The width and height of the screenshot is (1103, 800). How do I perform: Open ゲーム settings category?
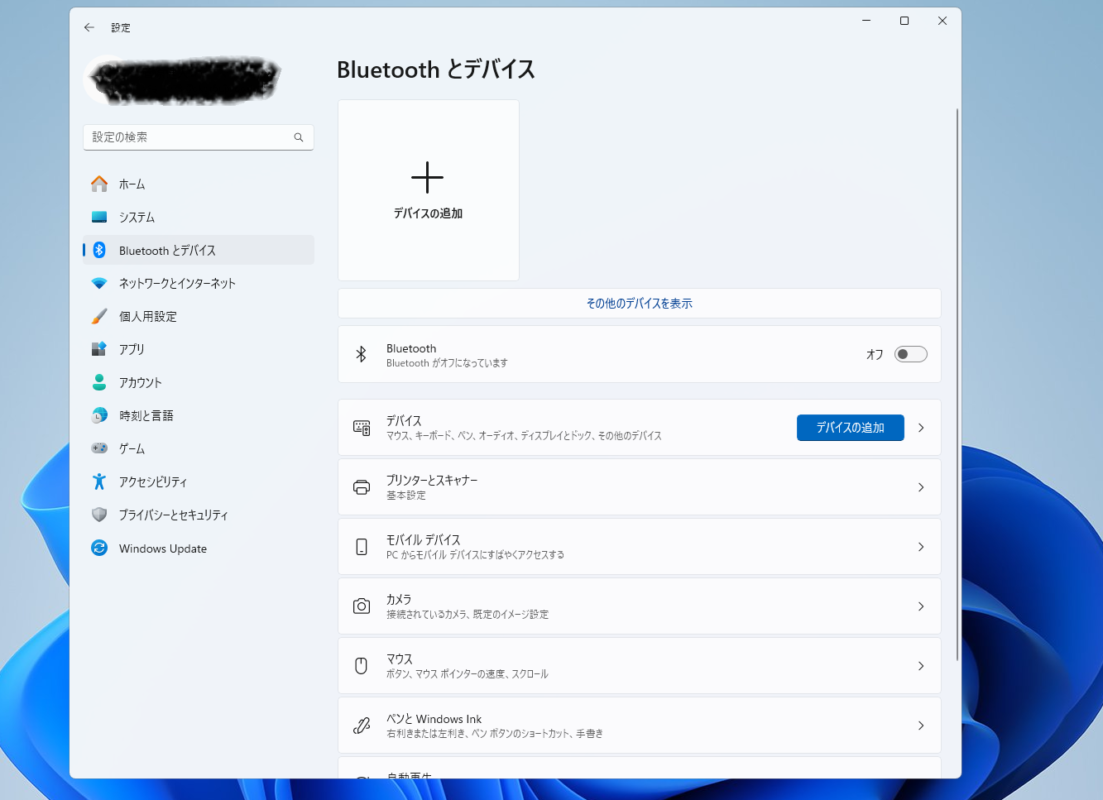coord(198,448)
